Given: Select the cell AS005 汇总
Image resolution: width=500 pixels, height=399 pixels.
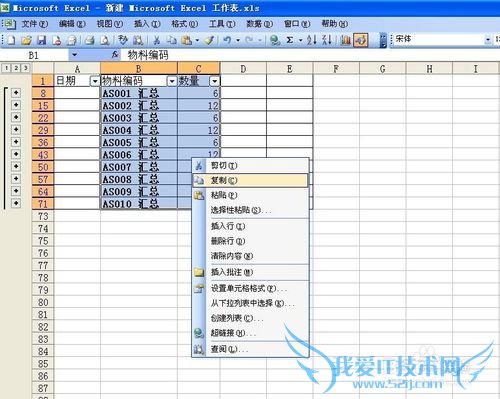Looking at the screenshot, I should click(x=139, y=142).
